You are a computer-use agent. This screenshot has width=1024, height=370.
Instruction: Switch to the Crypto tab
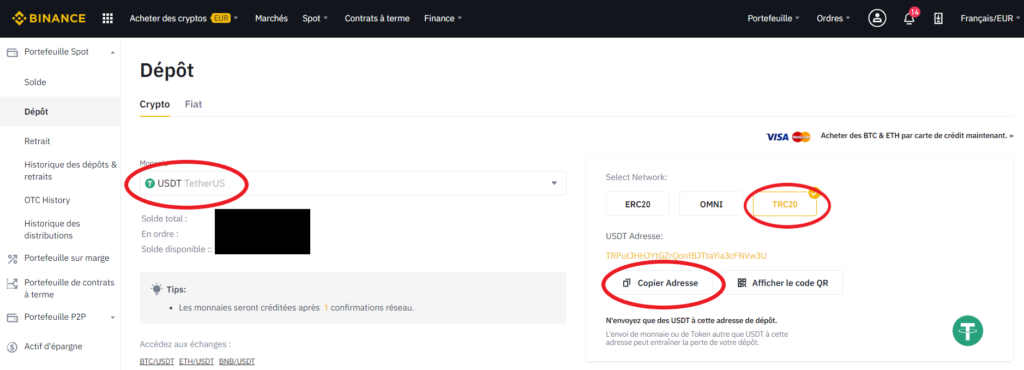tap(155, 104)
